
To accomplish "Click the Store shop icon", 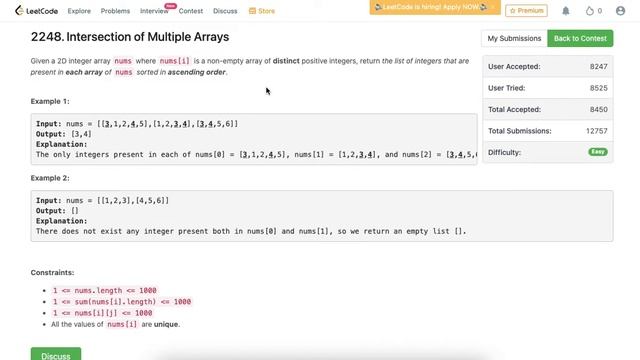I will pyautogui.click(x=252, y=11).
